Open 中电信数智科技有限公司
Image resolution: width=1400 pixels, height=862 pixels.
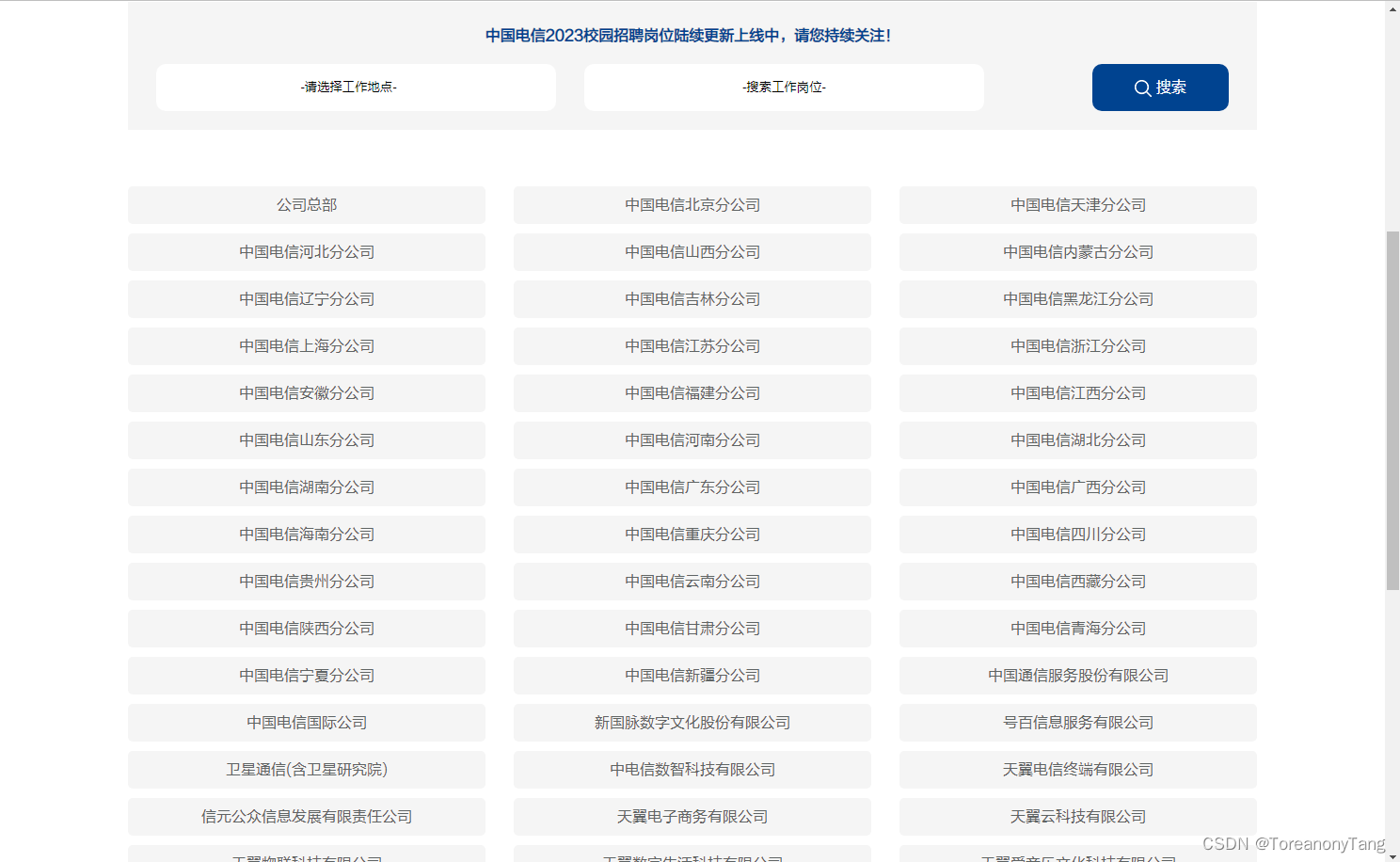click(692, 770)
